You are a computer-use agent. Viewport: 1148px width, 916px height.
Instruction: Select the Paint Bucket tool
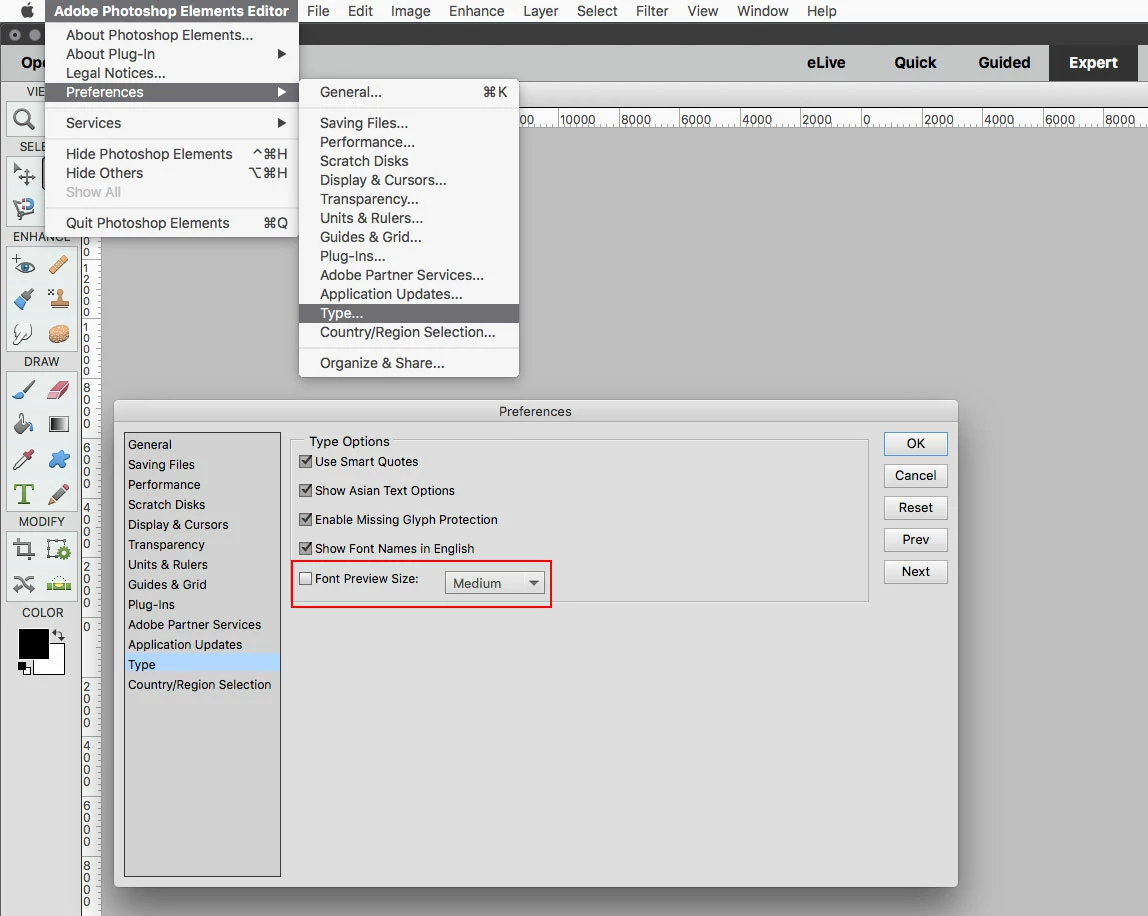[23, 424]
